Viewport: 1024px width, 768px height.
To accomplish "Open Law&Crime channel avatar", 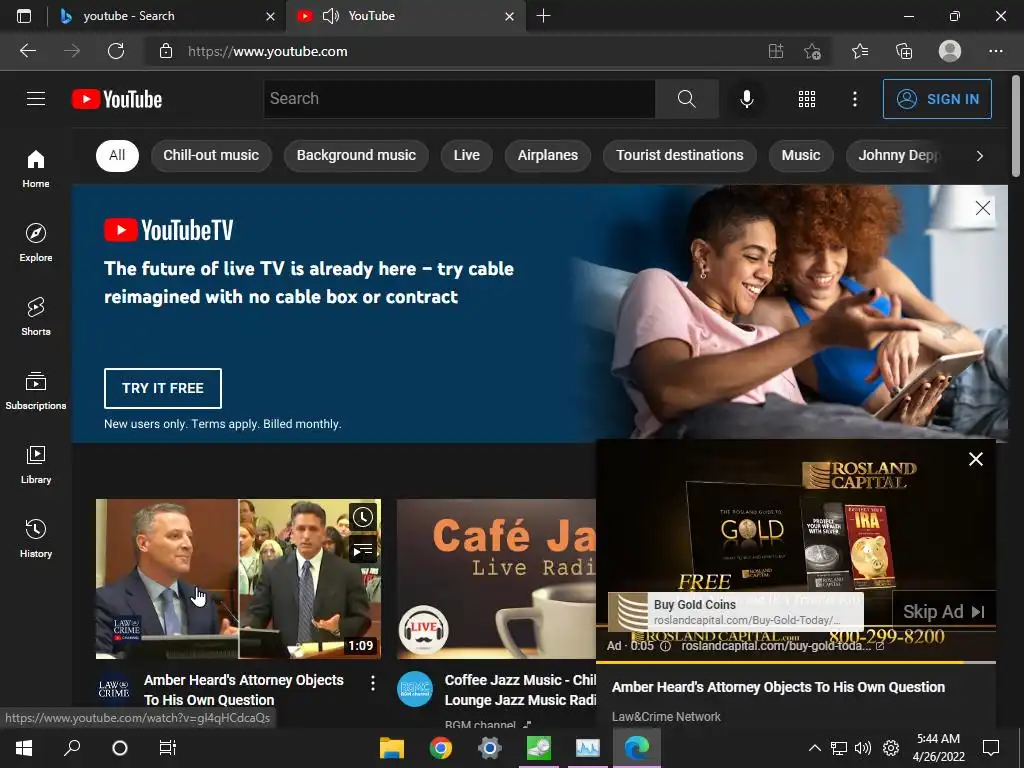I will 114,688.
